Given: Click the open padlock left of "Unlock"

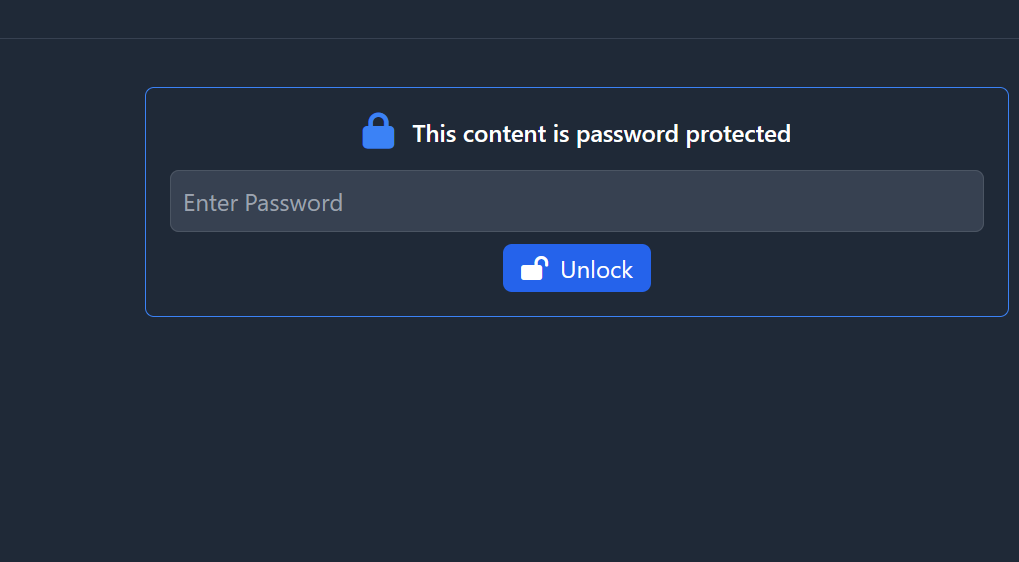Looking at the screenshot, I should 534,269.
